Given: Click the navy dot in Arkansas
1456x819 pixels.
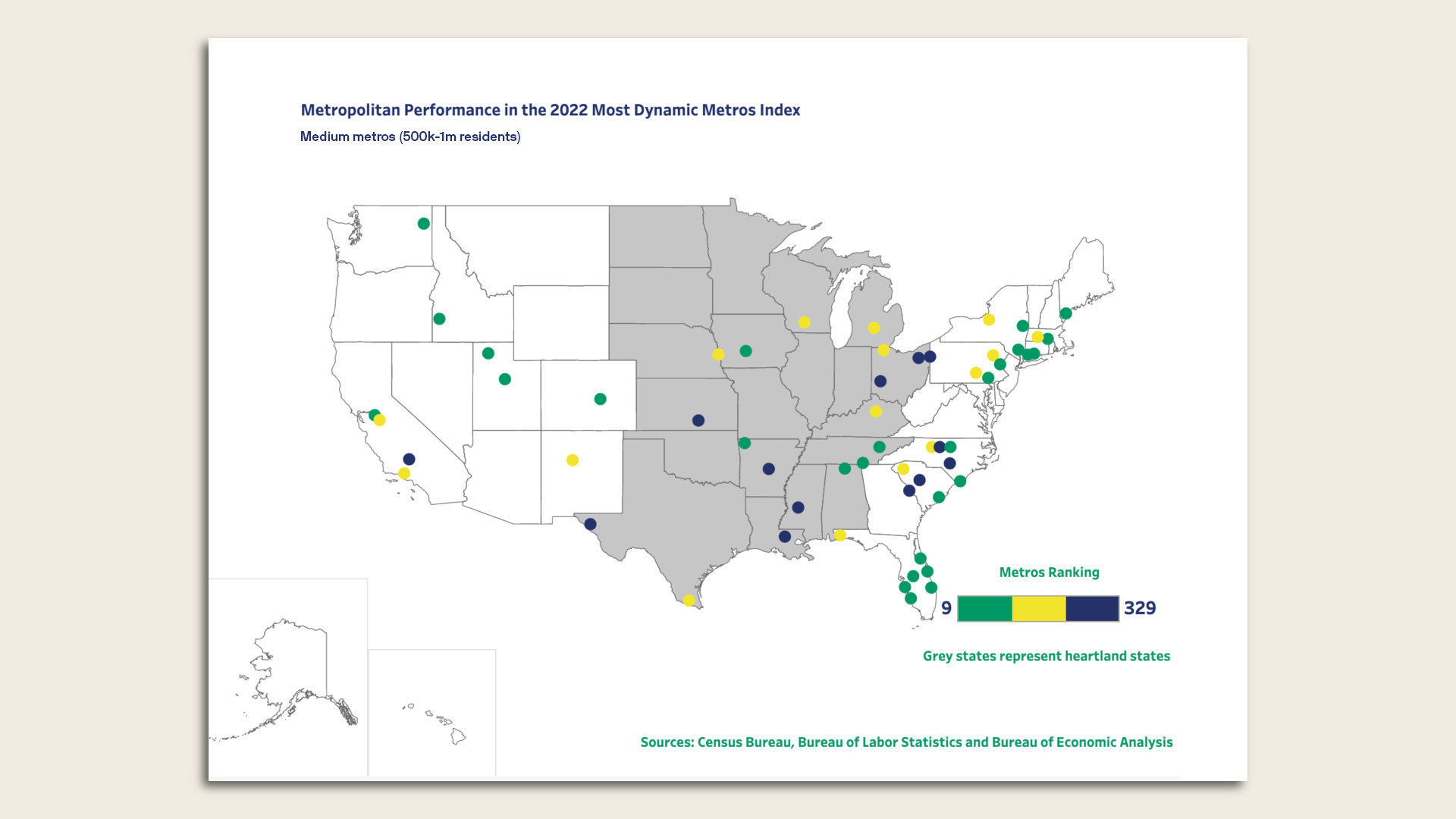Looking at the screenshot, I should click(x=768, y=469).
